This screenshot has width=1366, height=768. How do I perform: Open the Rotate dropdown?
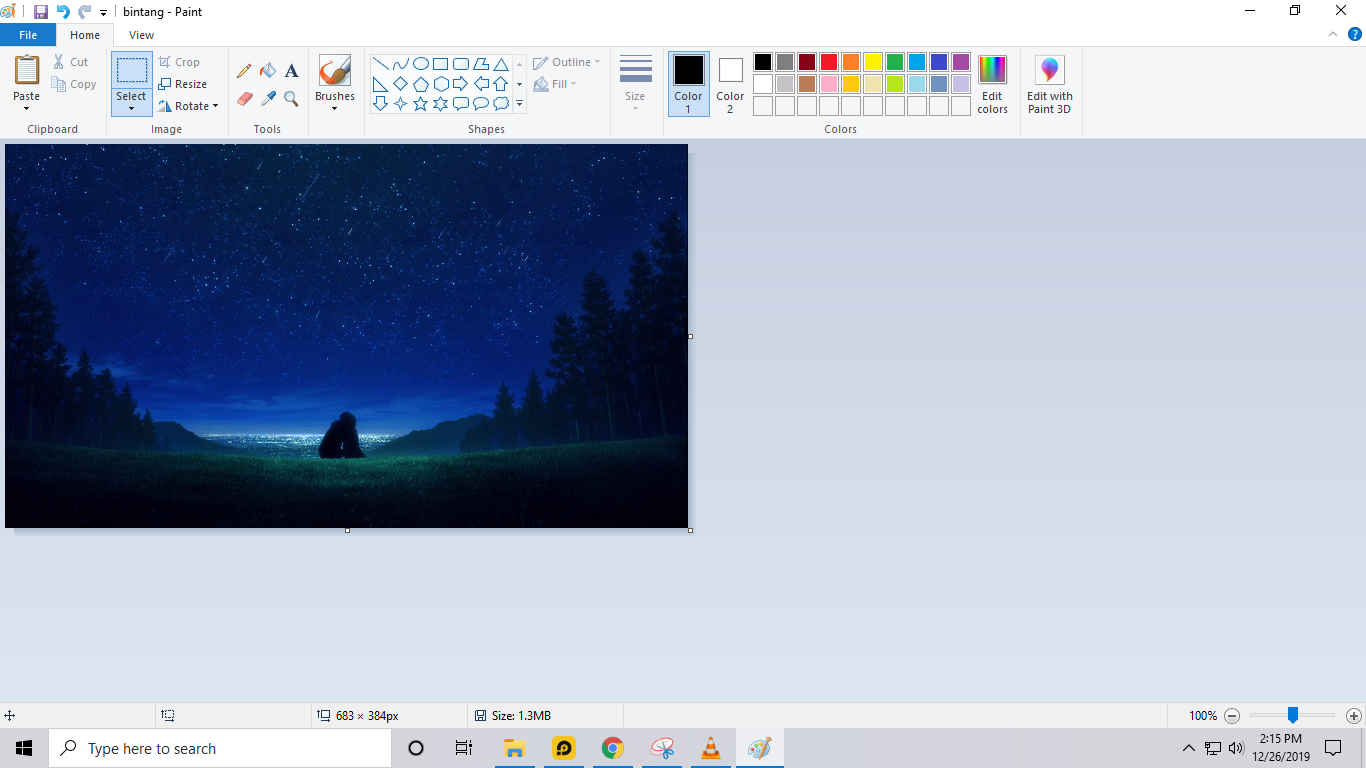(188, 106)
